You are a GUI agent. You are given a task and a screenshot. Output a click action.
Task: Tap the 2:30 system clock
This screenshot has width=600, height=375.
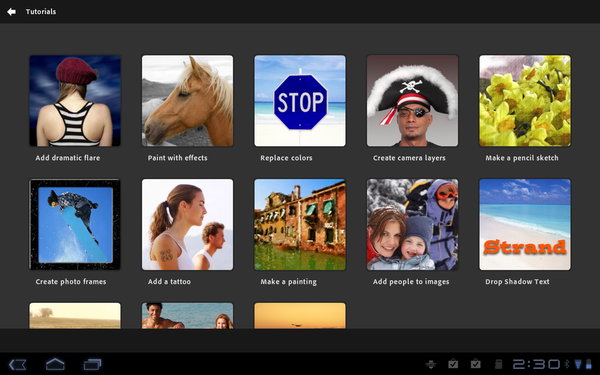(x=536, y=364)
